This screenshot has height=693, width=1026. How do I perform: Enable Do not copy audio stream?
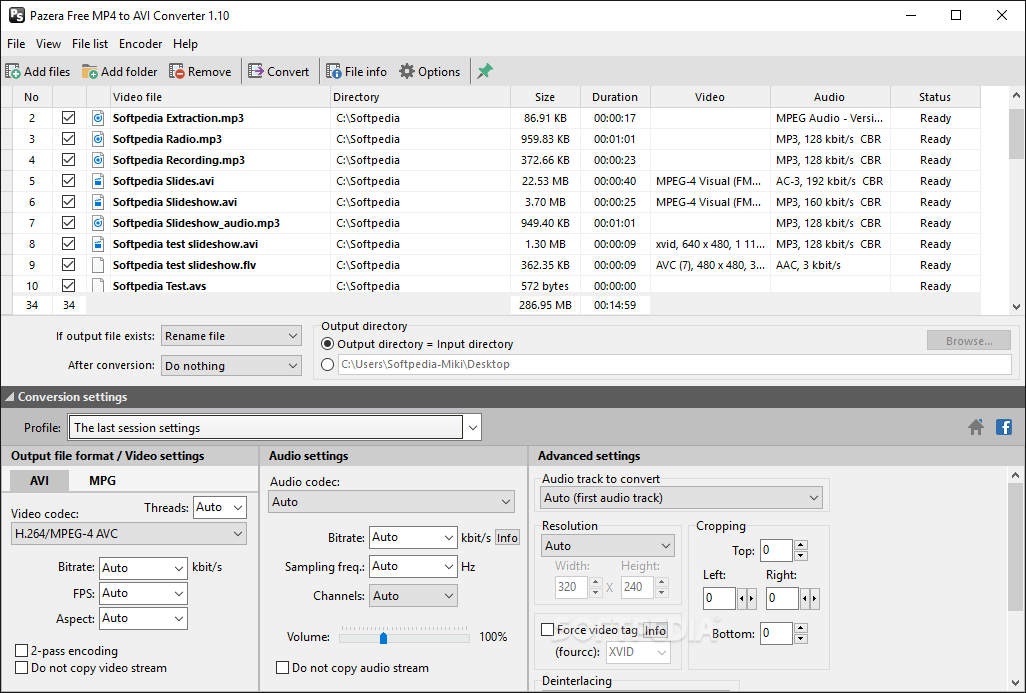click(x=283, y=668)
